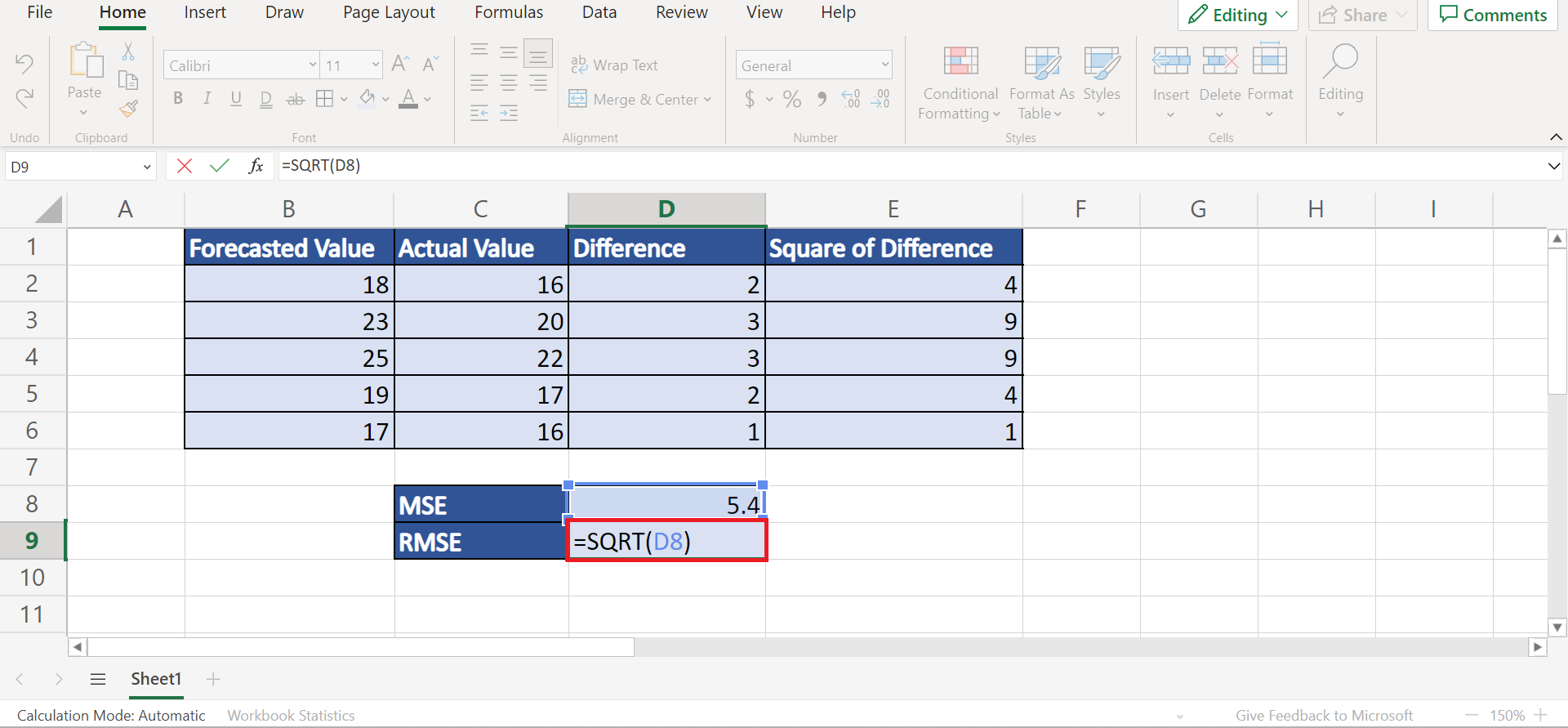
Task: Apply the Comma Style format
Action: pos(822,99)
